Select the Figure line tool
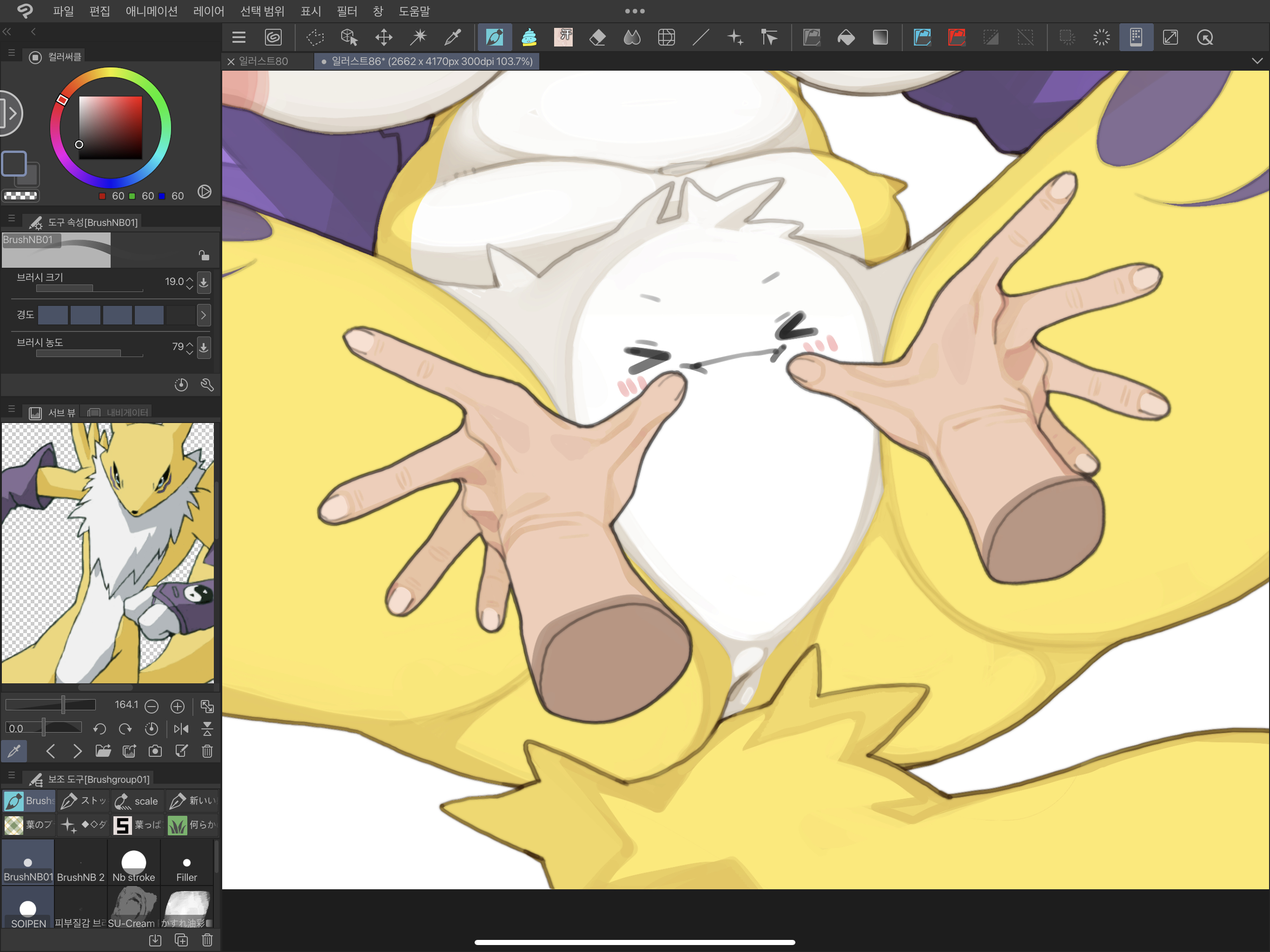The width and height of the screenshot is (1270, 952). (x=701, y=38)
